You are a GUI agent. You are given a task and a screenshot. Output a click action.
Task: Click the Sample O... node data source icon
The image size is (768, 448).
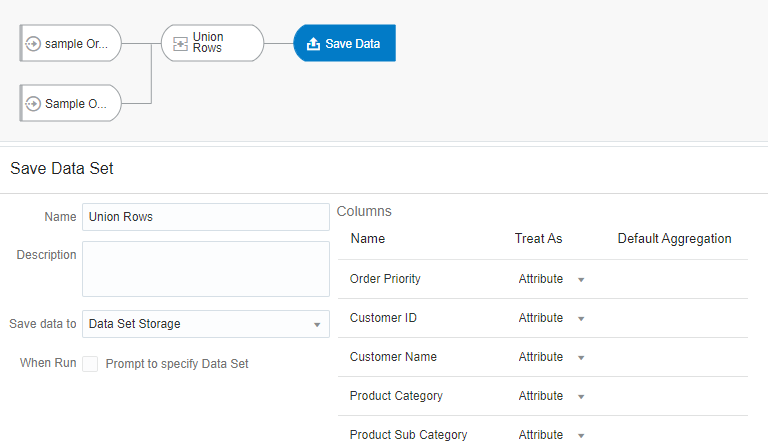[33, 104]
